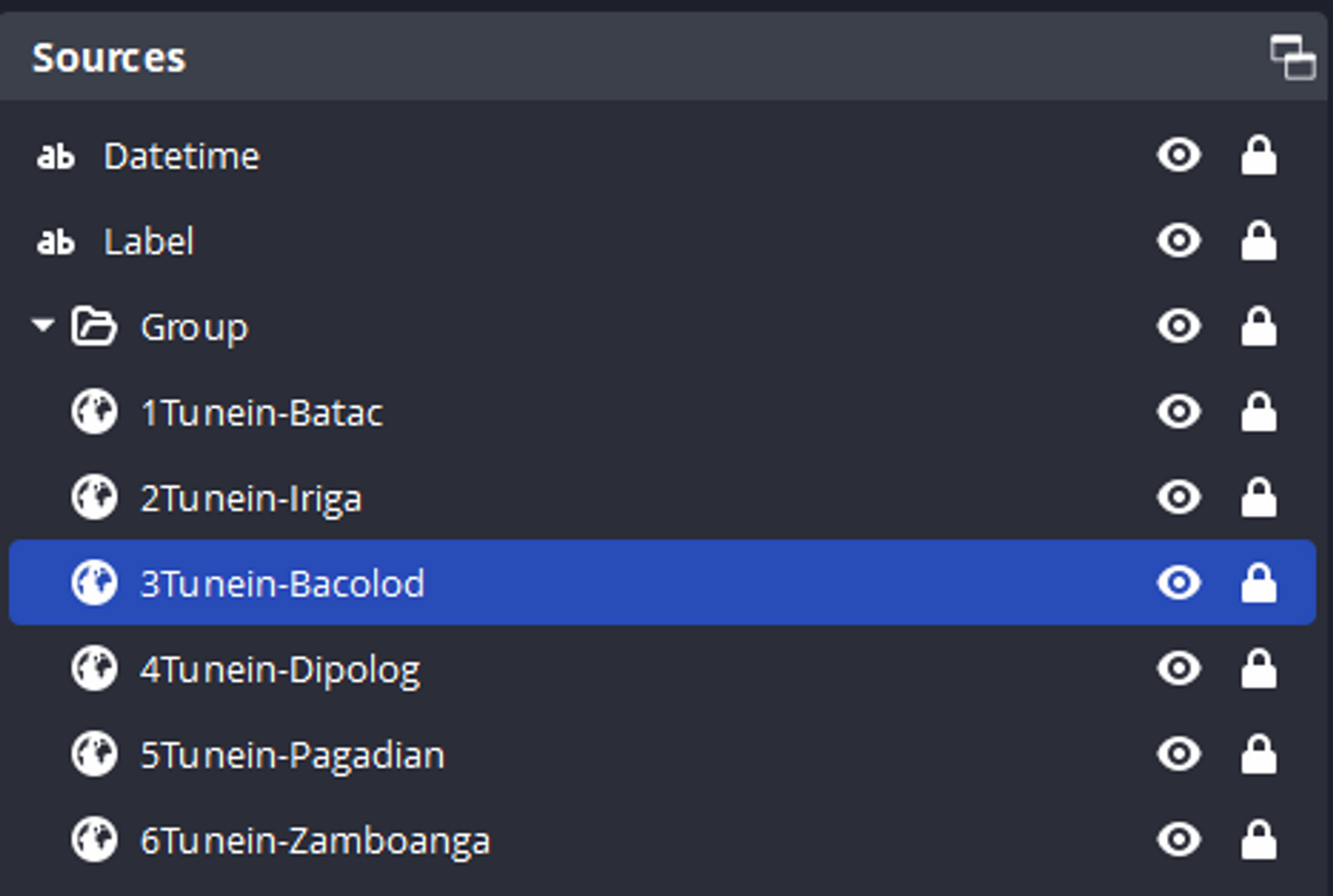This screenshot has width=1333, height=896.
Task: Select the Label source name
Action: (149, 241)
